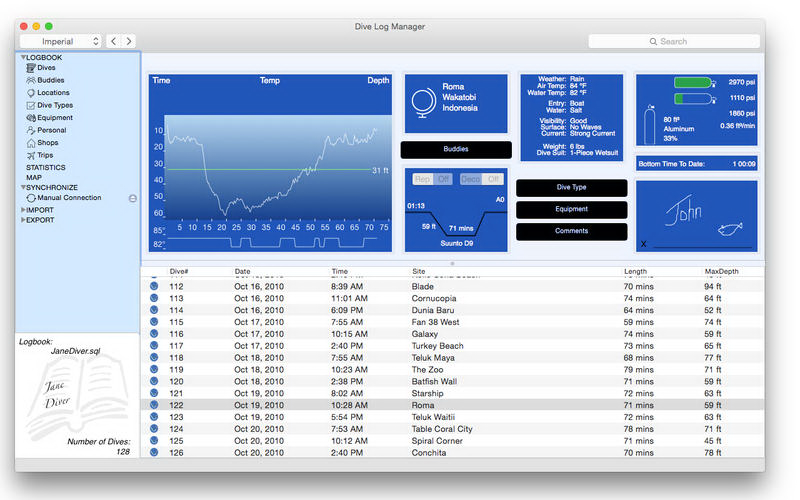This screenshot has width=800, height=500.
Task: Click the blue marker for dive 122
Action: click(154, 405)
